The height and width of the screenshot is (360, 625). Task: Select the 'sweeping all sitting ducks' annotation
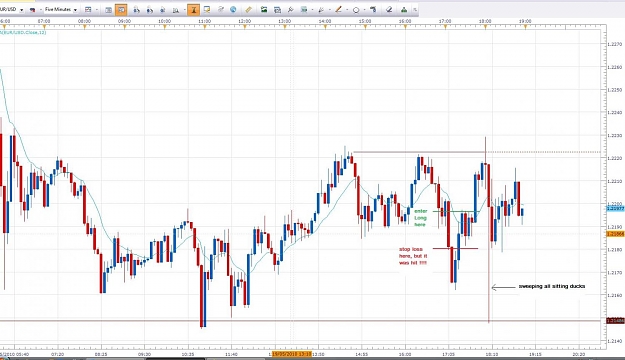tap(552, 286)
